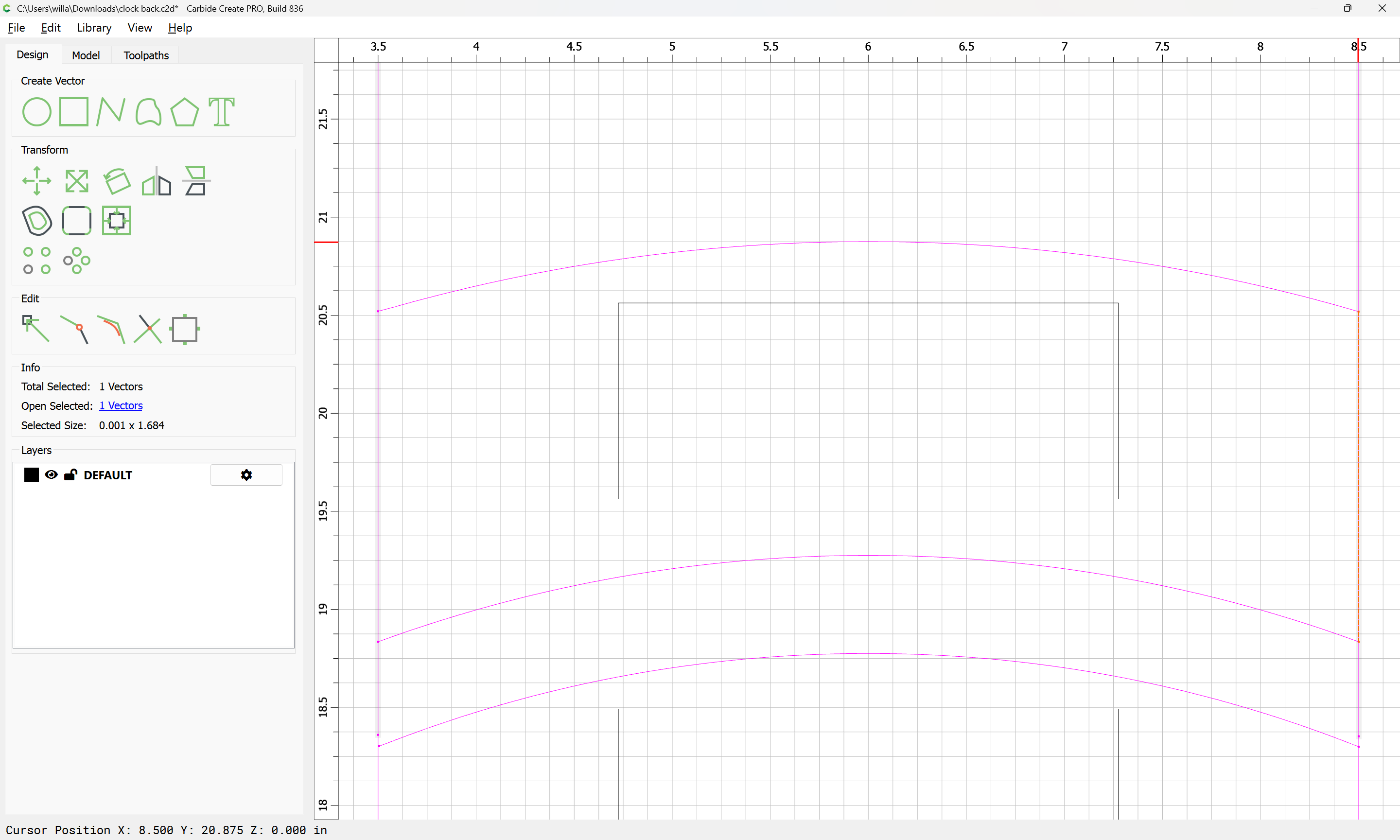1400x840 pixels.
Task: Hide the DEFAULT layer with eye icon
Action: point(51,475)
